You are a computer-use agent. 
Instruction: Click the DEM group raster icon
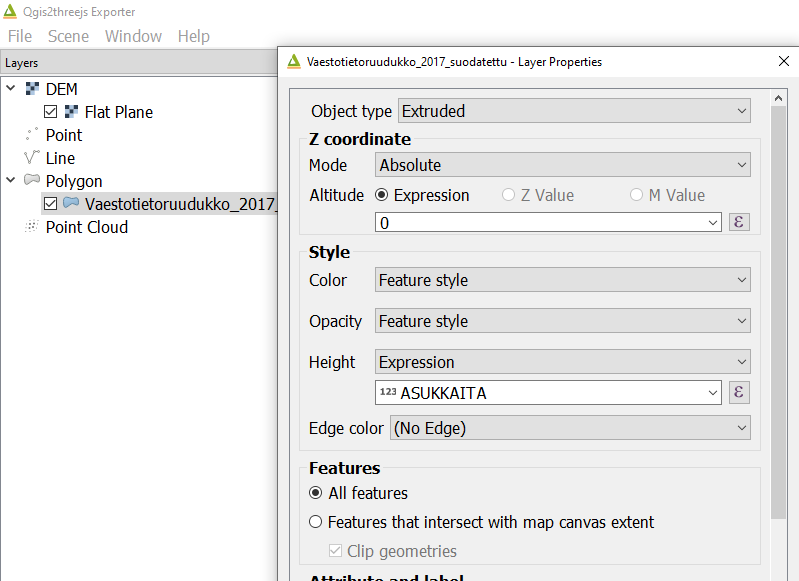click(x=32, y=90)
